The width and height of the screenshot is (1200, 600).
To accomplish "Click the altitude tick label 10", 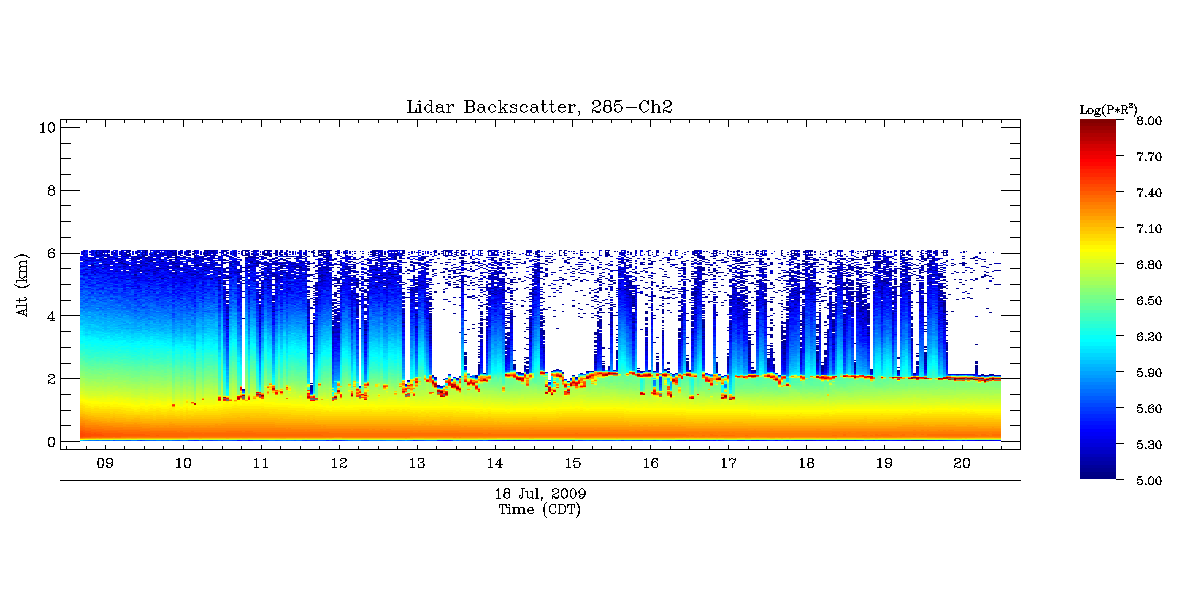I will (x=46, y=127).
